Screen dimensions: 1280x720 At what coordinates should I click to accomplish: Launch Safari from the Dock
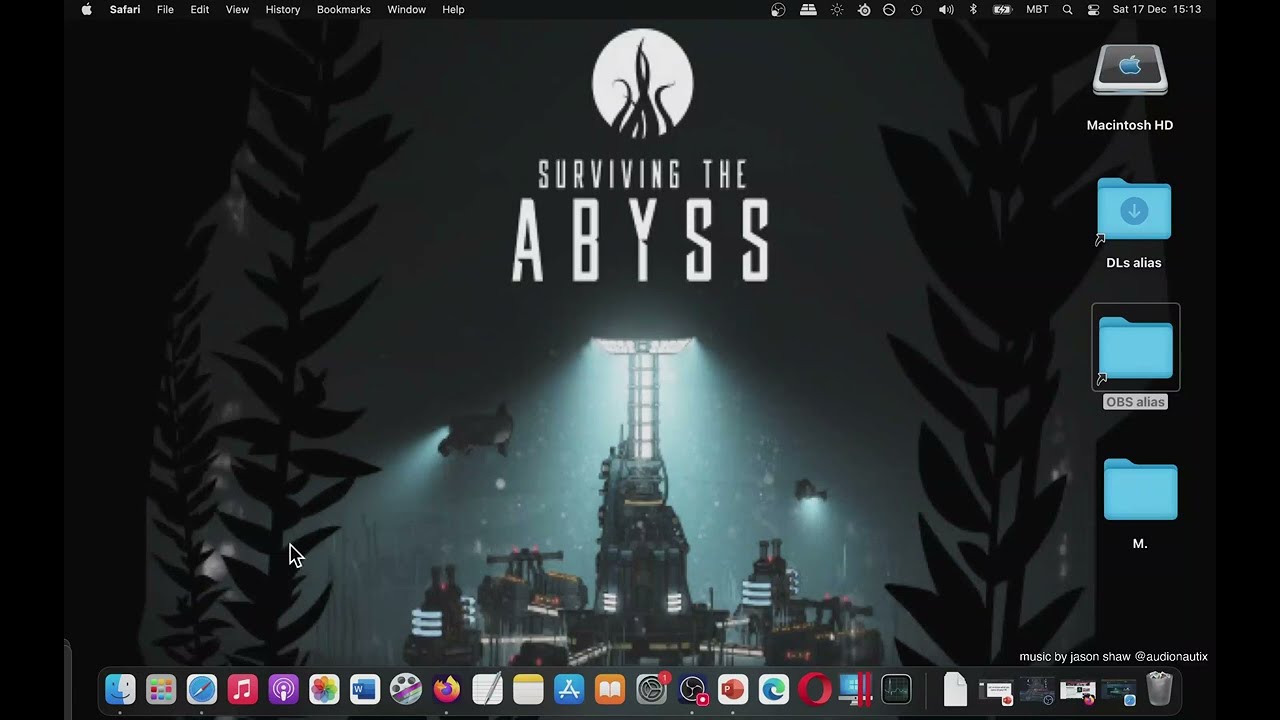point(202,689)
